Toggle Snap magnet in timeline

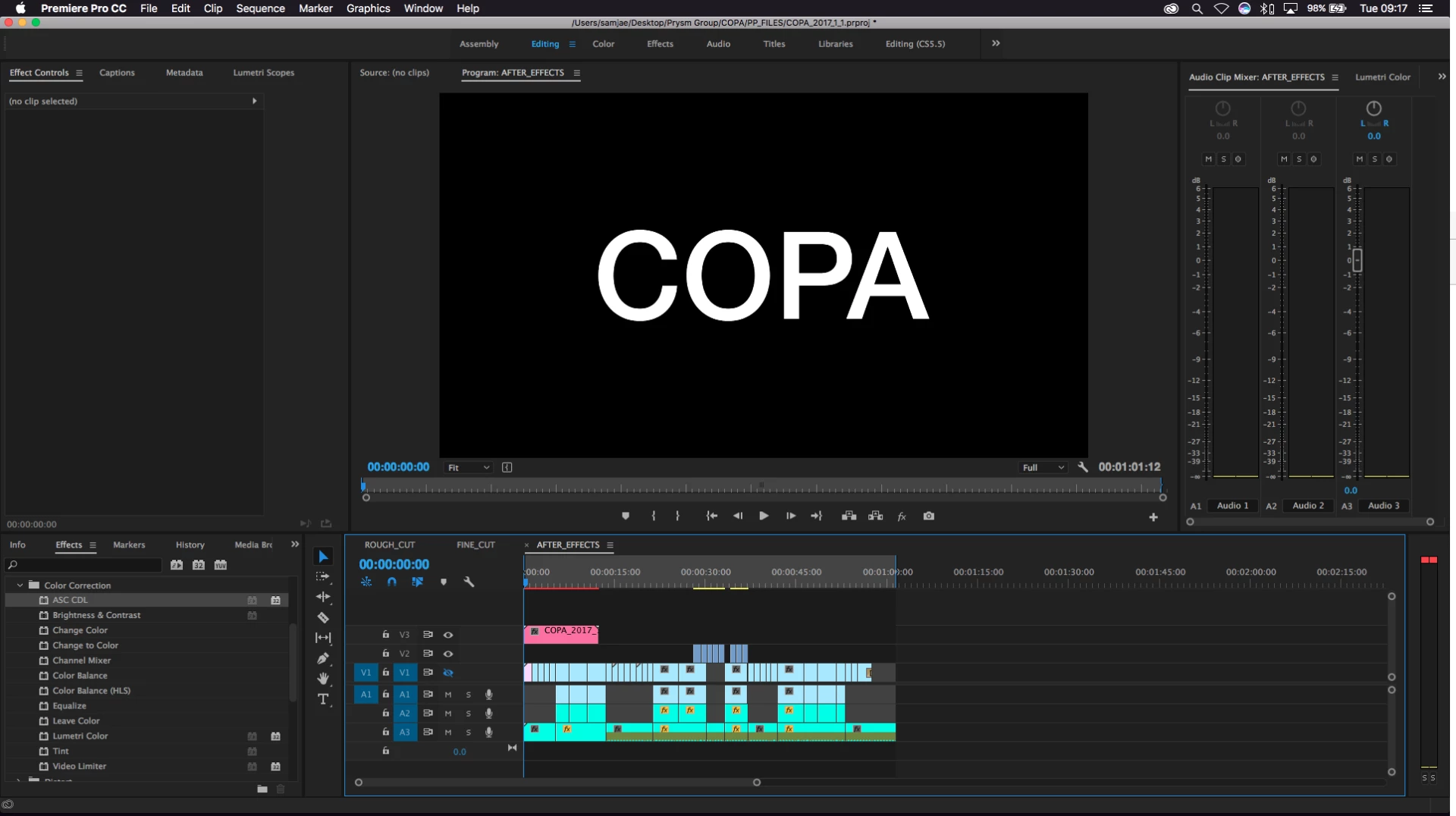[x=391, y=582]
